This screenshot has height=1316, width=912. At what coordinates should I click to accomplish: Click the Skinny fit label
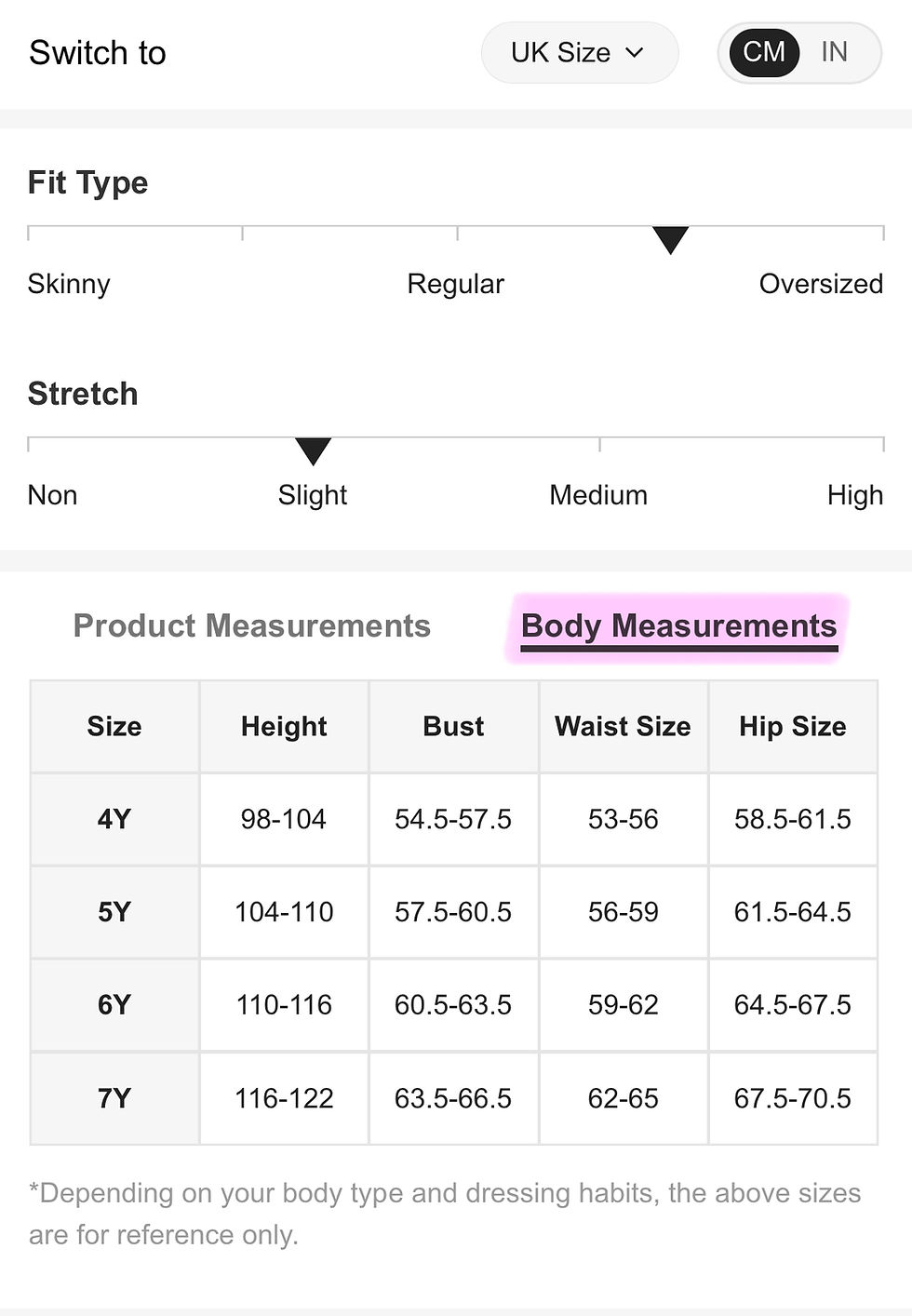(69, 284)
